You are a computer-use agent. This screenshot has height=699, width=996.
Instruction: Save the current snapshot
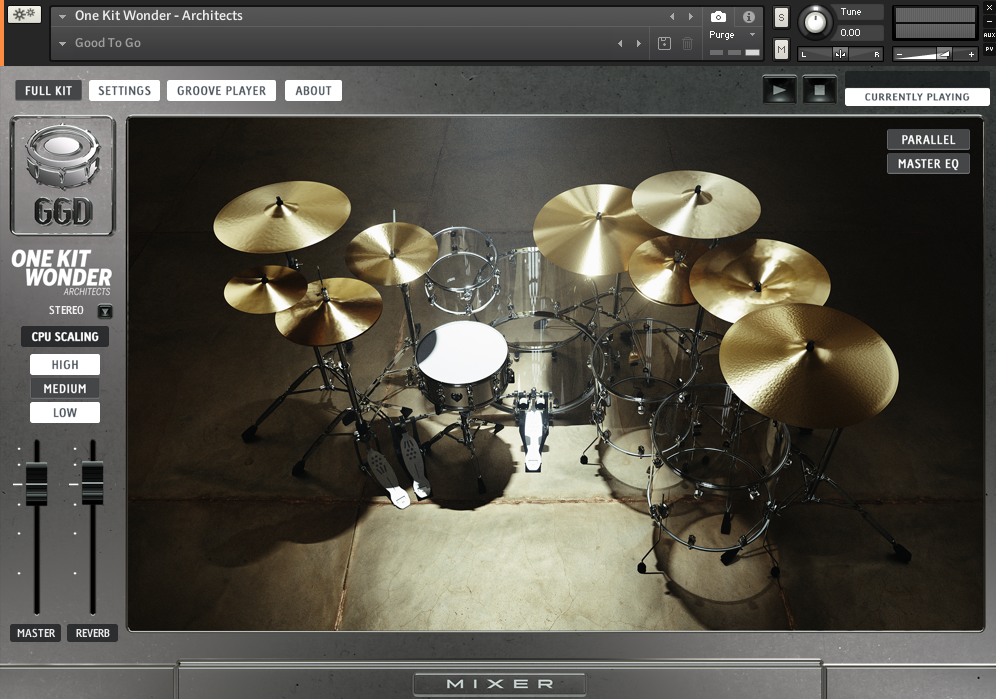[664, 43]
